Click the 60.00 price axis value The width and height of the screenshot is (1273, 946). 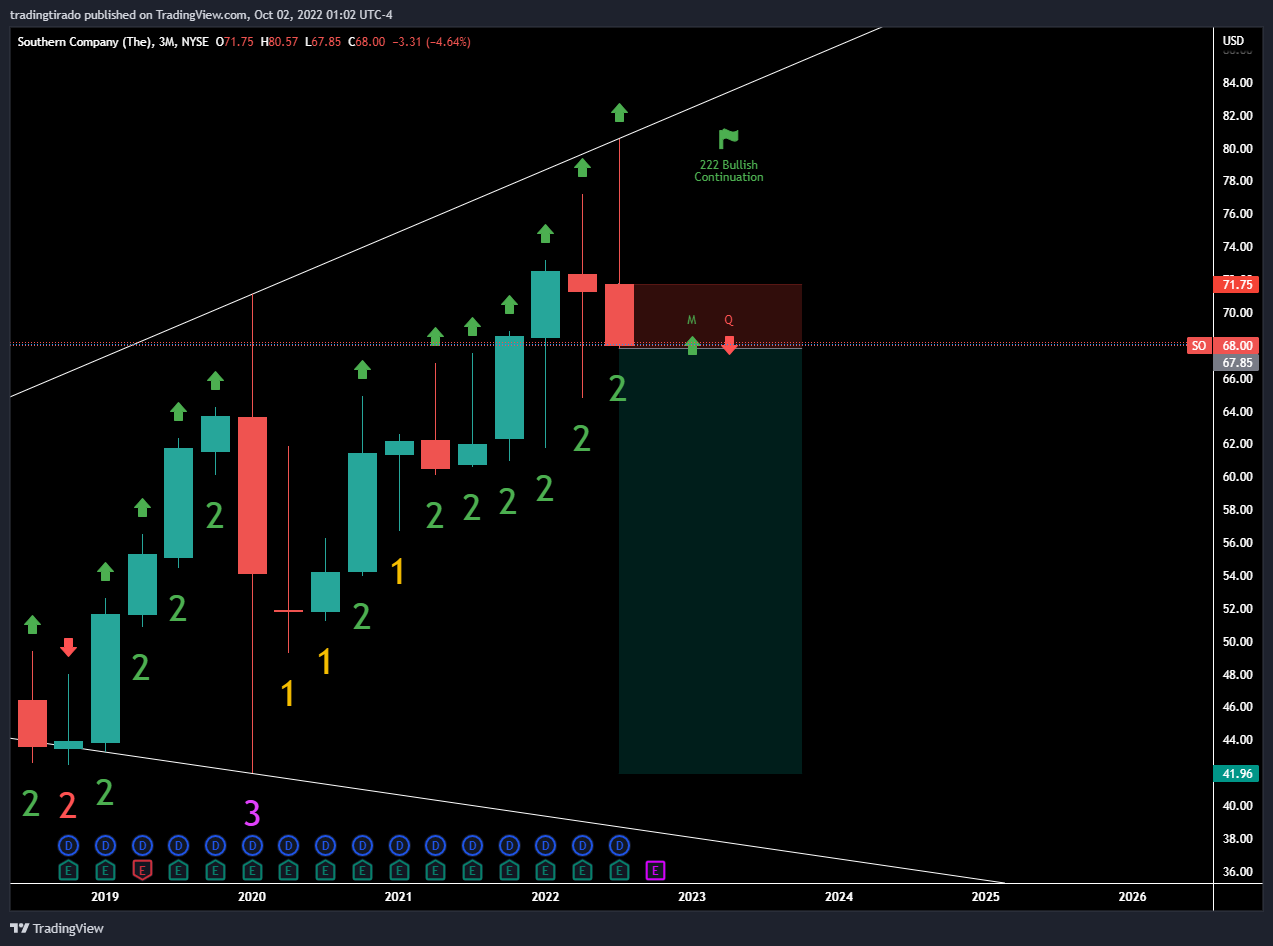(x=1238, y=477)
